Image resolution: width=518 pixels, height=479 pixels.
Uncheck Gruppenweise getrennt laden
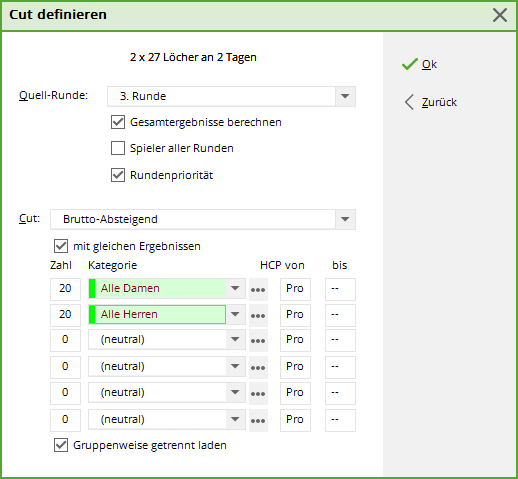61,445
